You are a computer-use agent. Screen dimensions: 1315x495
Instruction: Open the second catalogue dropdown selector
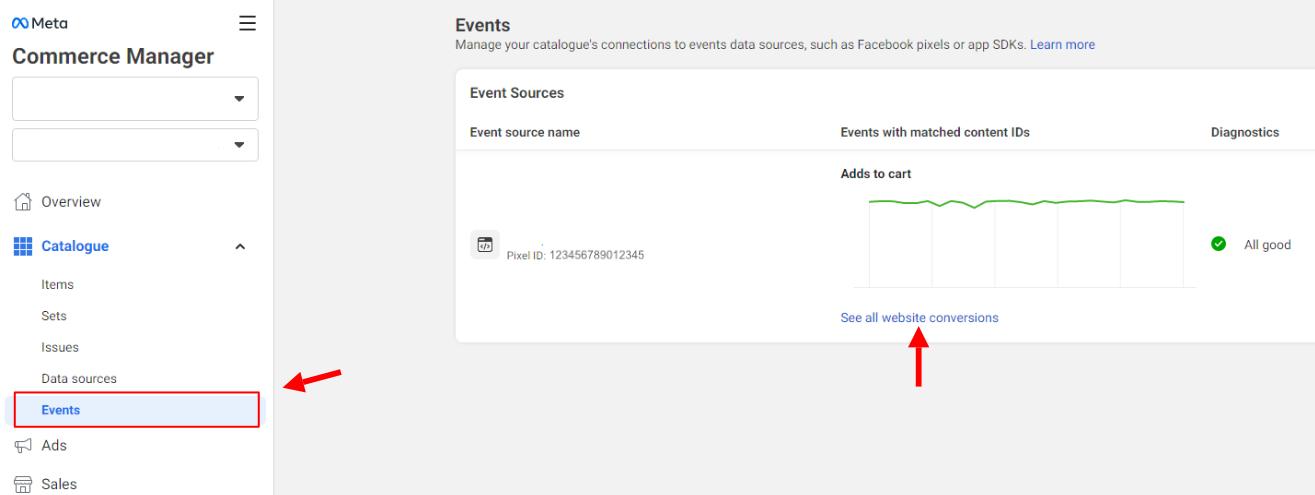pyautogui.click(x=135, y=145)
